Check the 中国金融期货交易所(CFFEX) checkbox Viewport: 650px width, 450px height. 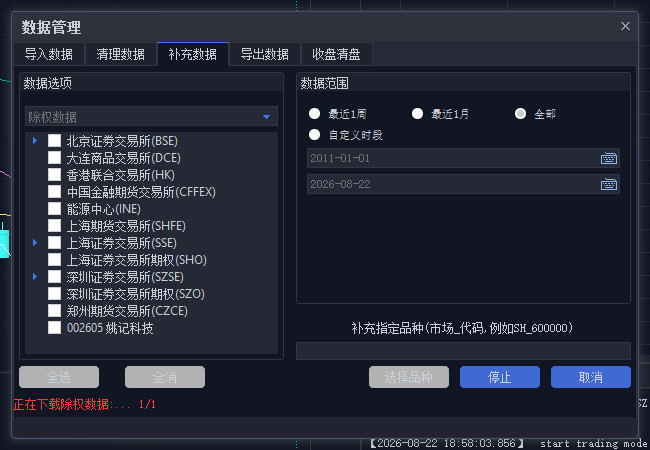(x=54, y=192)
